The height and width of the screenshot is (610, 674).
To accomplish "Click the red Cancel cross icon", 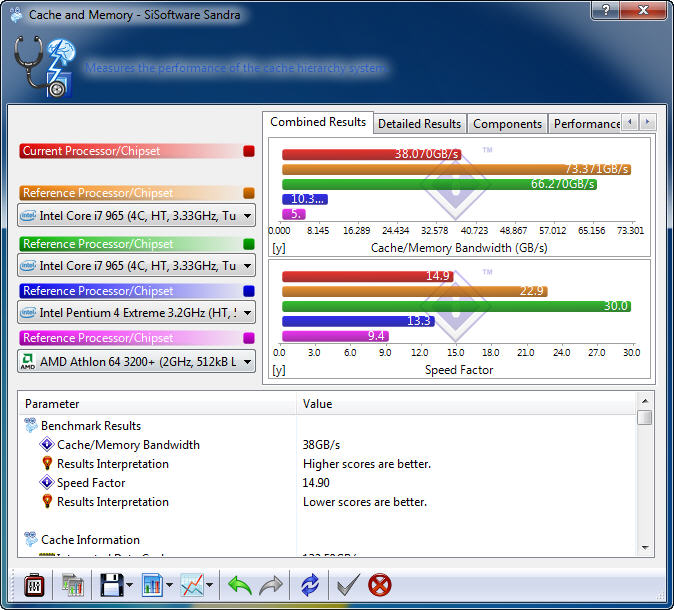I will 380,585.
